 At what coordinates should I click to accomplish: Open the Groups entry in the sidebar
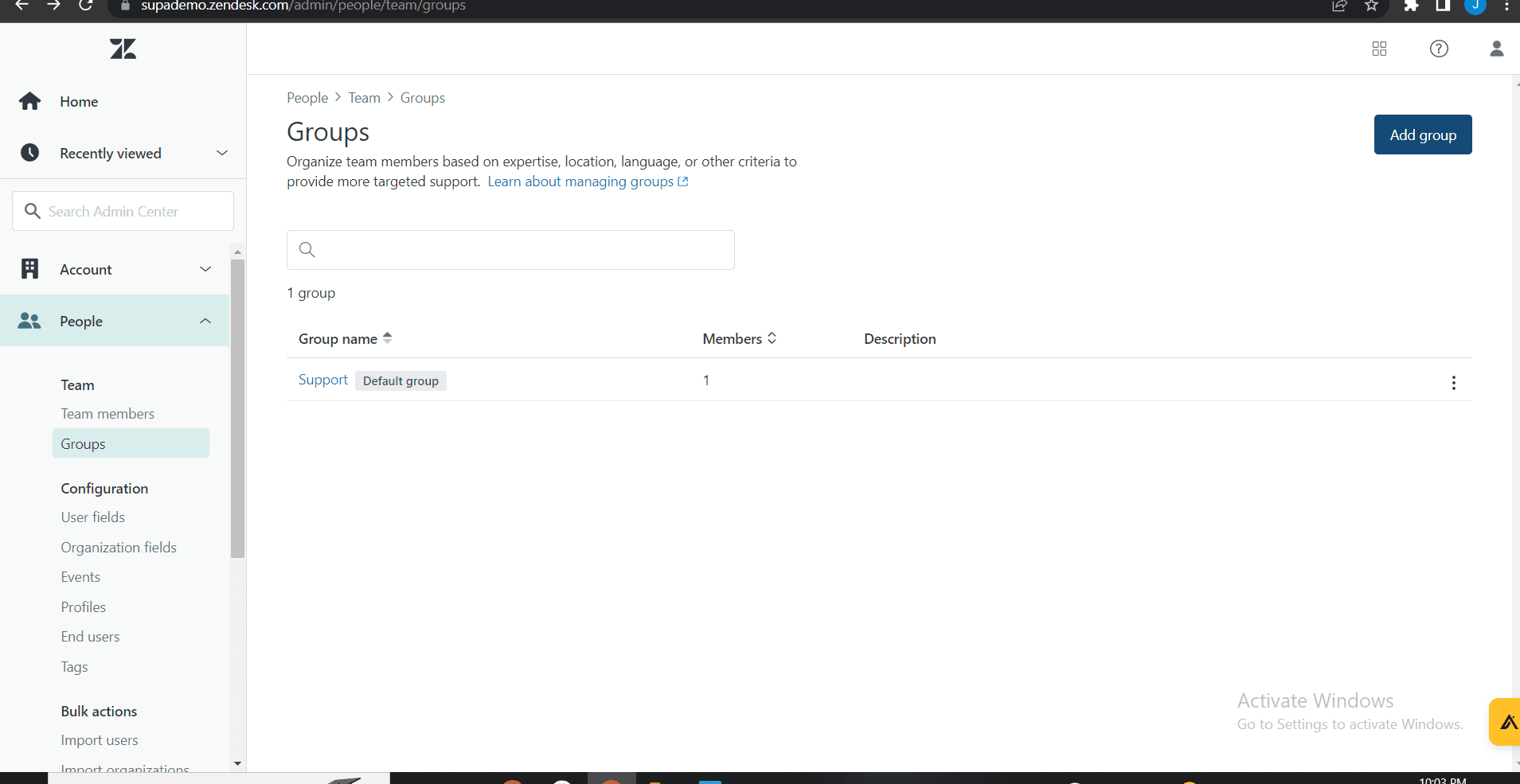83,443
